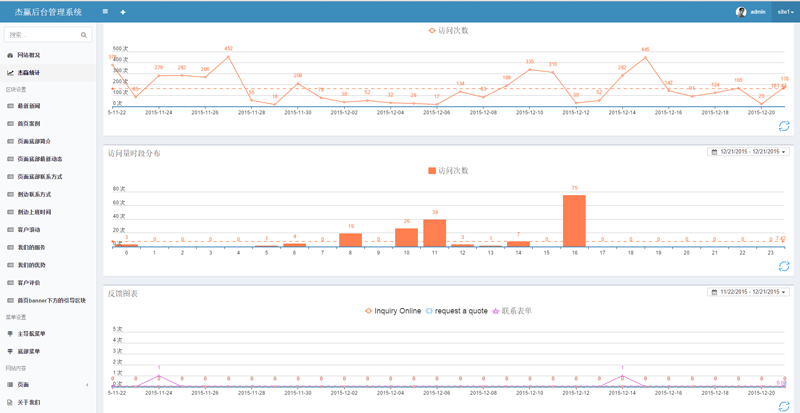
Task: Click the 杰赢后台管理系统 title link
Action: pyautogui.click(x=48, y=12)
